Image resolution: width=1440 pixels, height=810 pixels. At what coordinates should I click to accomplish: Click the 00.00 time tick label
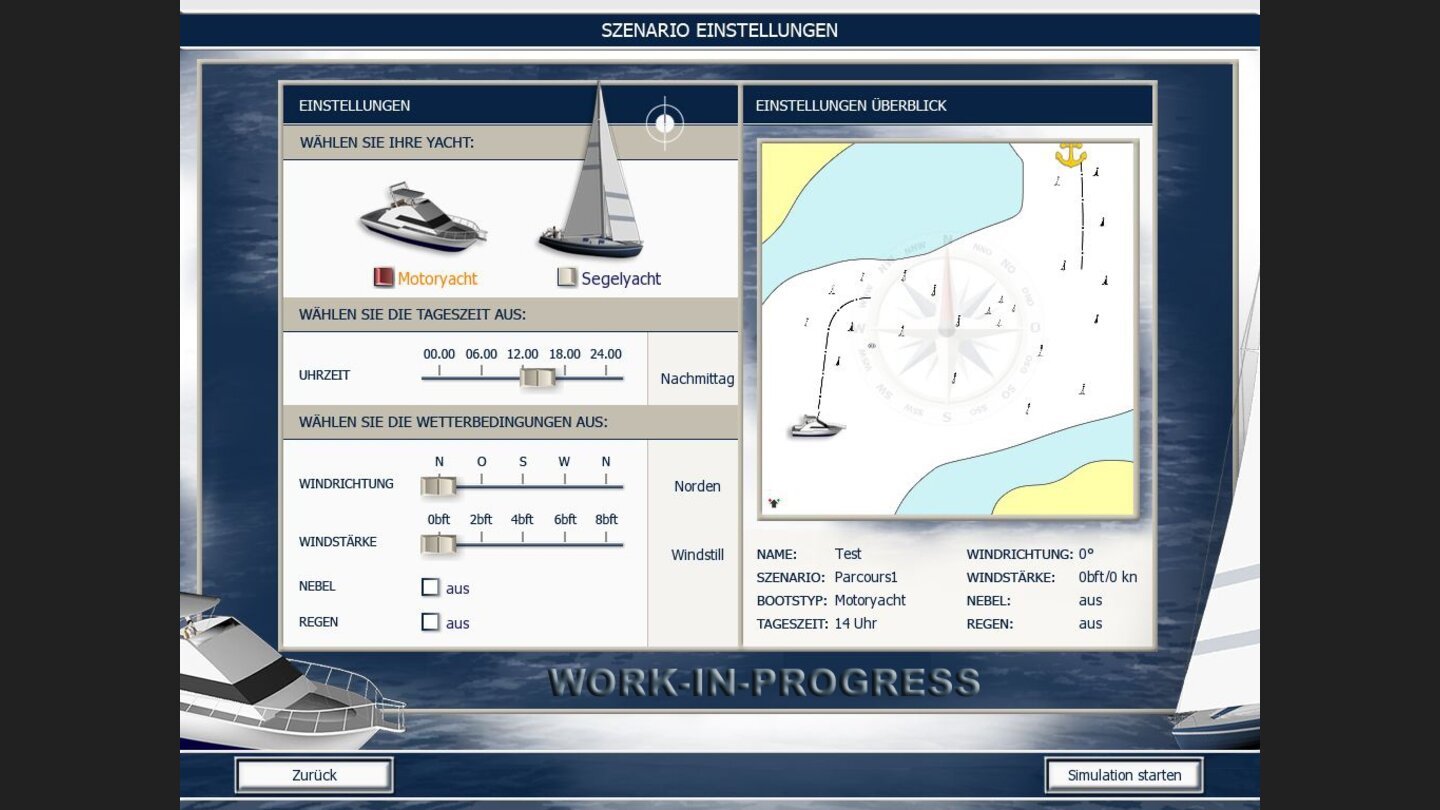[x=439, y=354]
